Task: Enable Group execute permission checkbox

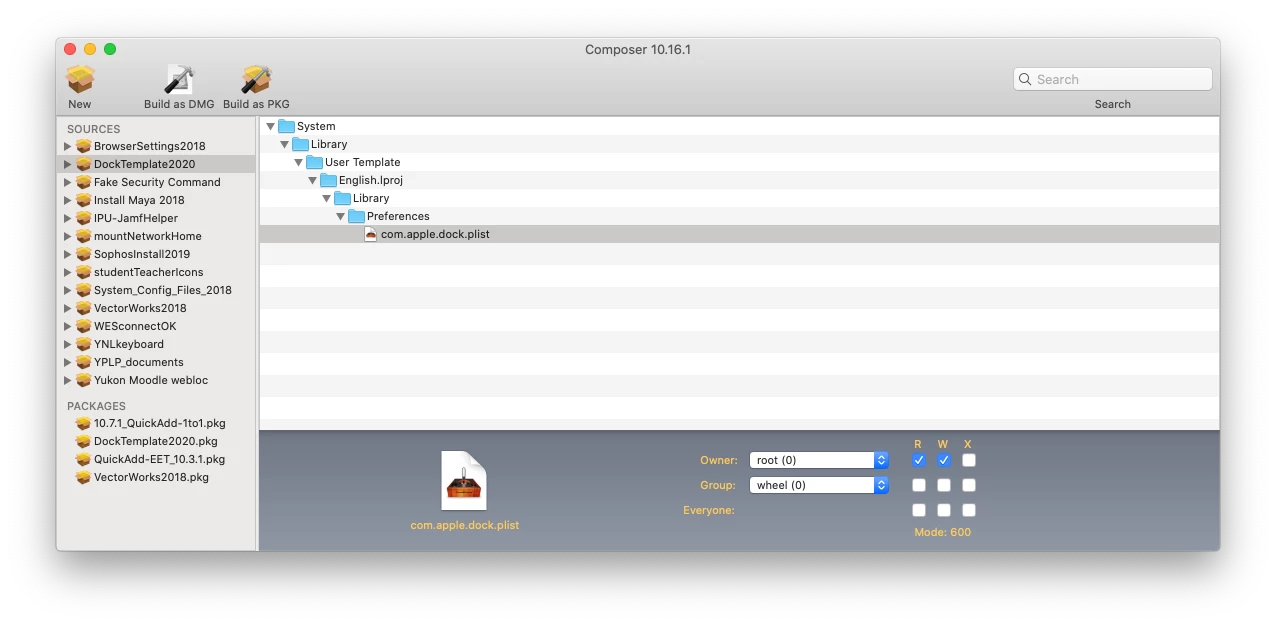Action: click(x=969, y=485)
